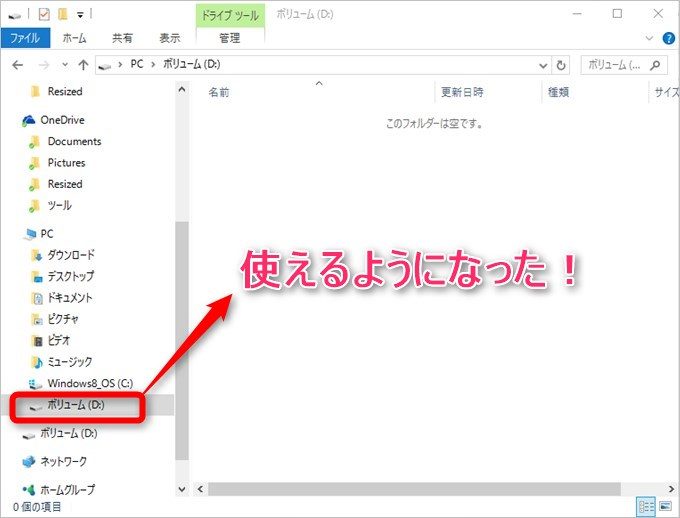The height and width of the screenshot is (518, 680).
Task: Expand the ribbon with the chevron
Action: [x=649, y=38]
